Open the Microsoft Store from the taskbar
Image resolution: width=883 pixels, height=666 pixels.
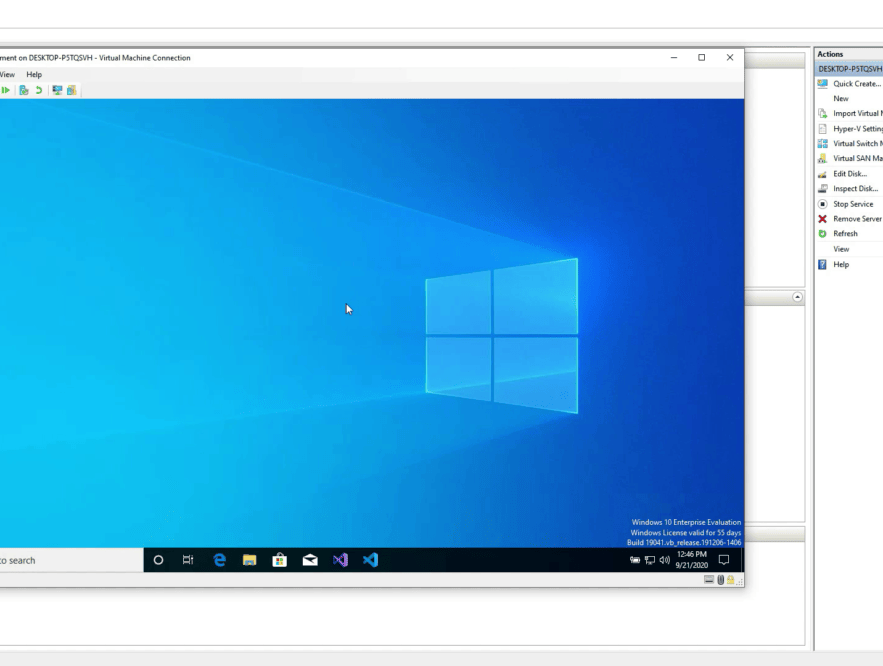pos(280,560)
